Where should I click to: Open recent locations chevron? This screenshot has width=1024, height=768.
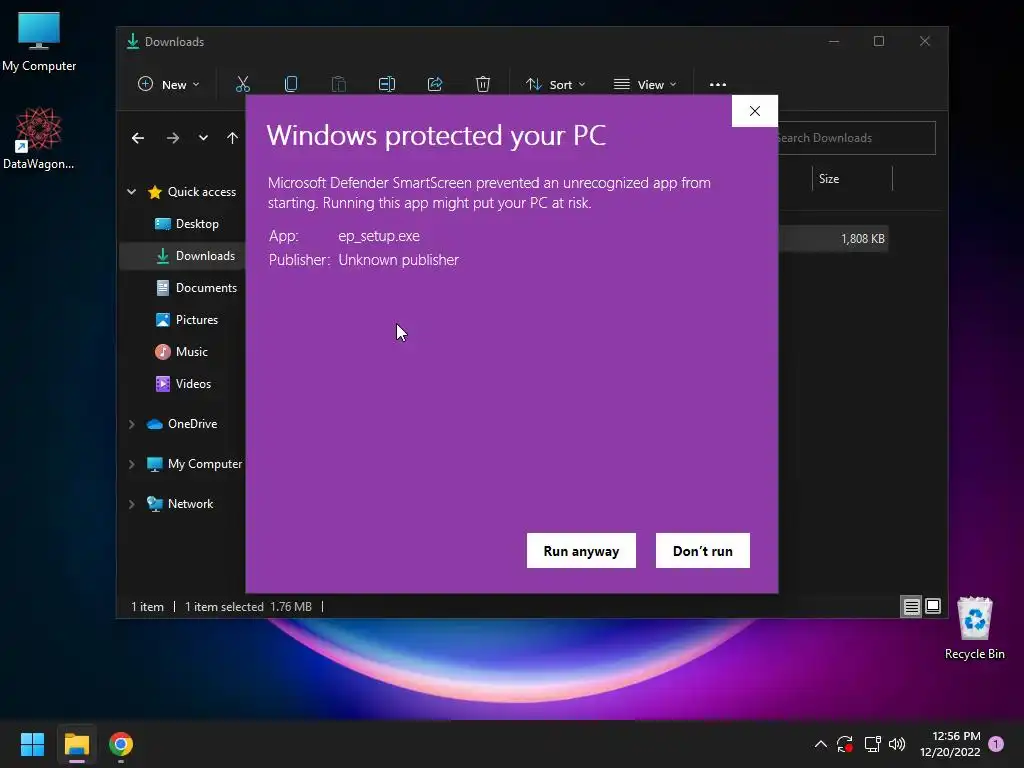(203, 138)
